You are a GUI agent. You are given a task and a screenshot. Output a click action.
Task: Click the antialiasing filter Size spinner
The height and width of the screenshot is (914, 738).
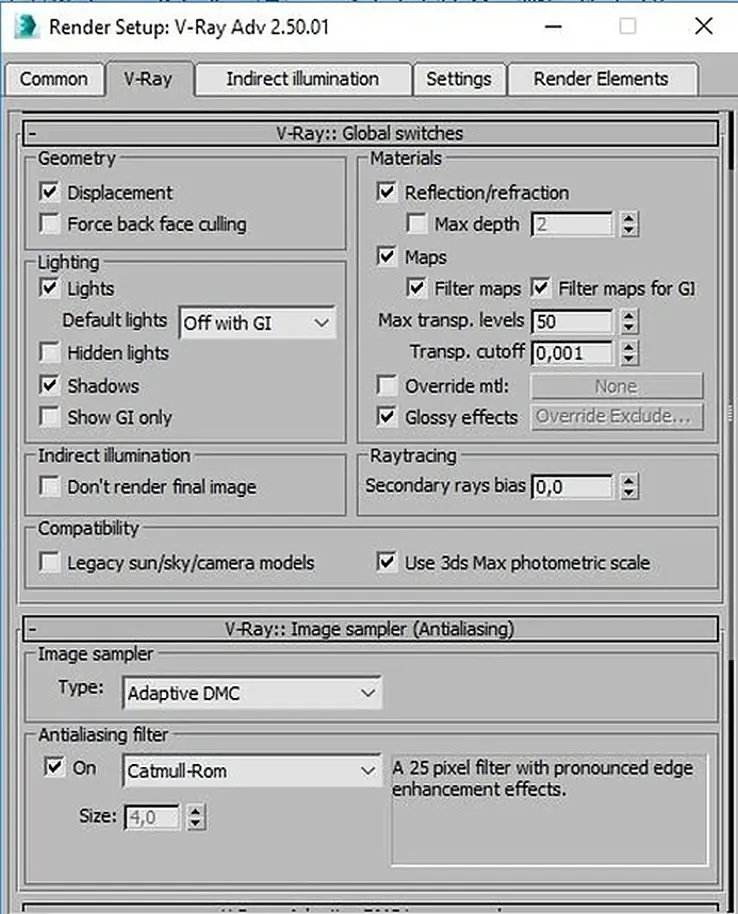coord(196,817)
